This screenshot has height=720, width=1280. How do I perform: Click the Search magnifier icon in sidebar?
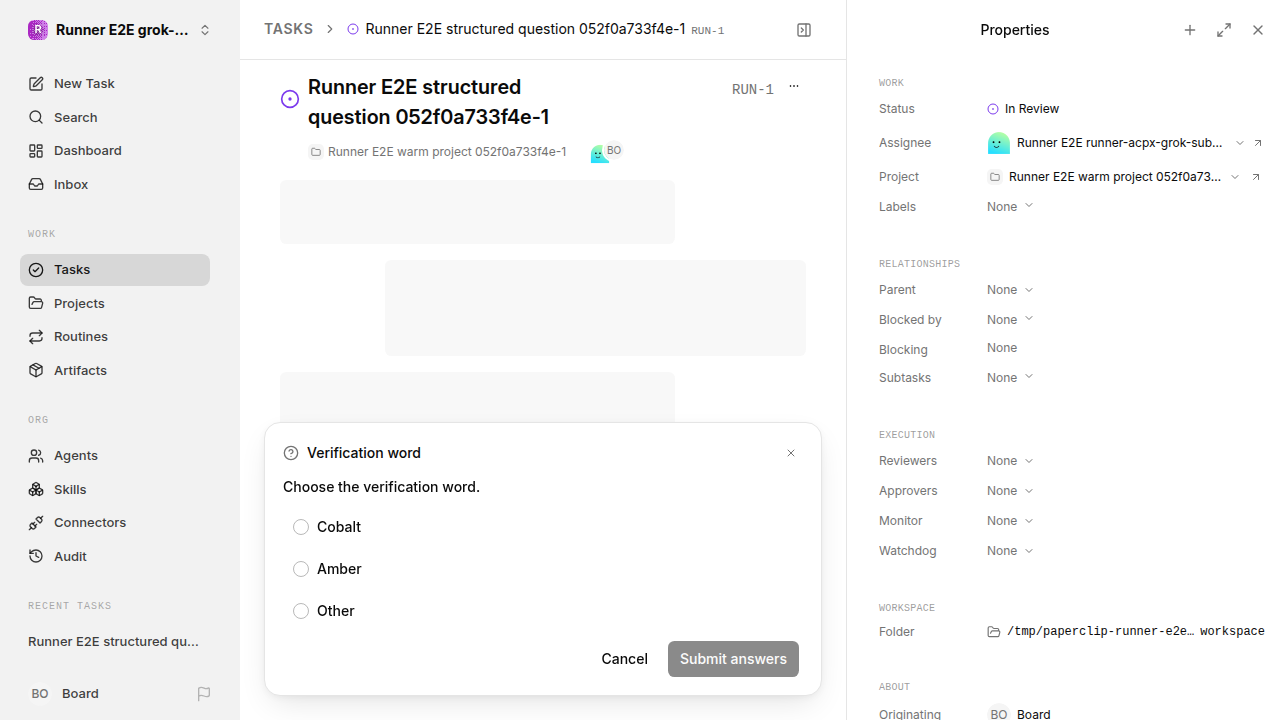(36, 118)
